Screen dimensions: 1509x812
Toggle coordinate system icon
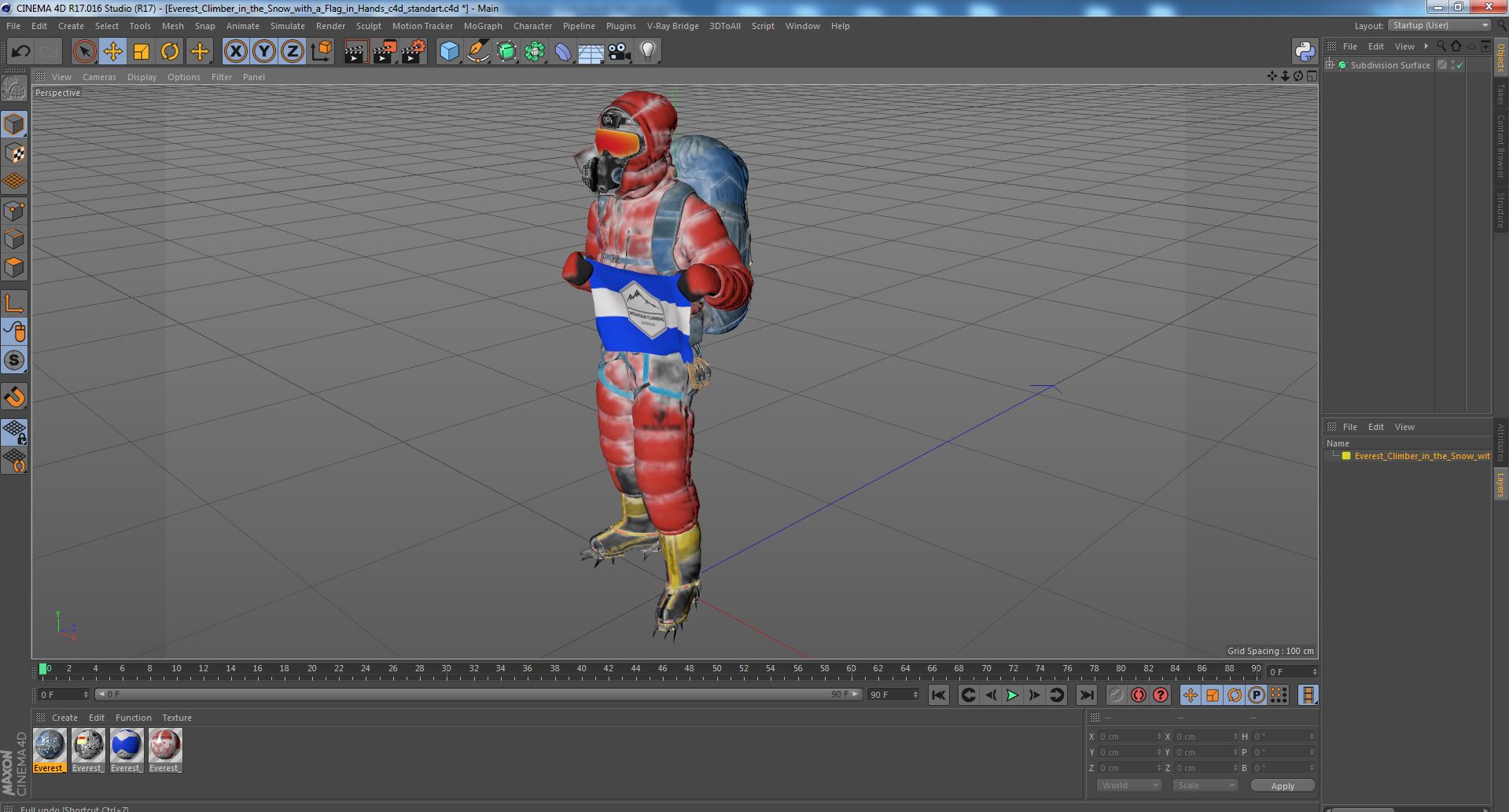(322, 52)
